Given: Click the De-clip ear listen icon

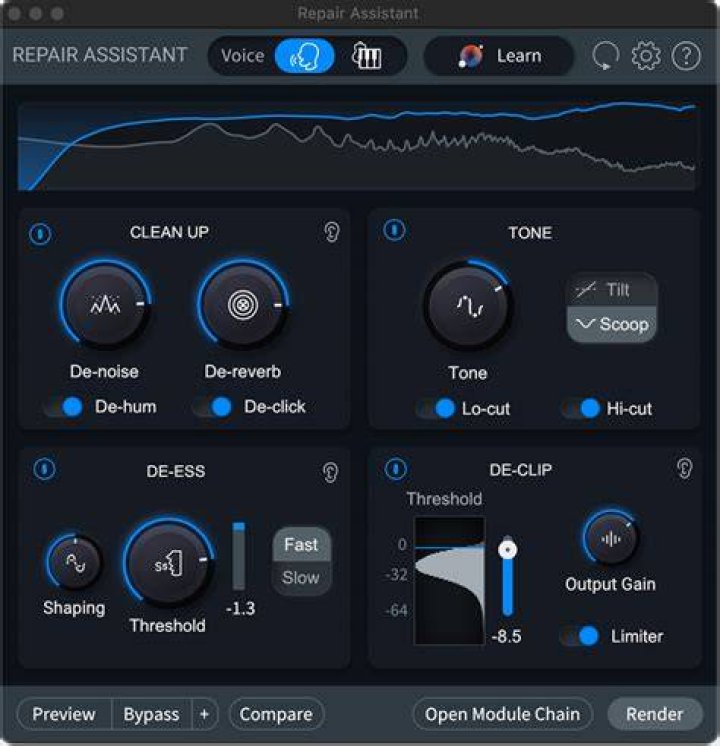Looking at the screenshot, I should (684, 469).
